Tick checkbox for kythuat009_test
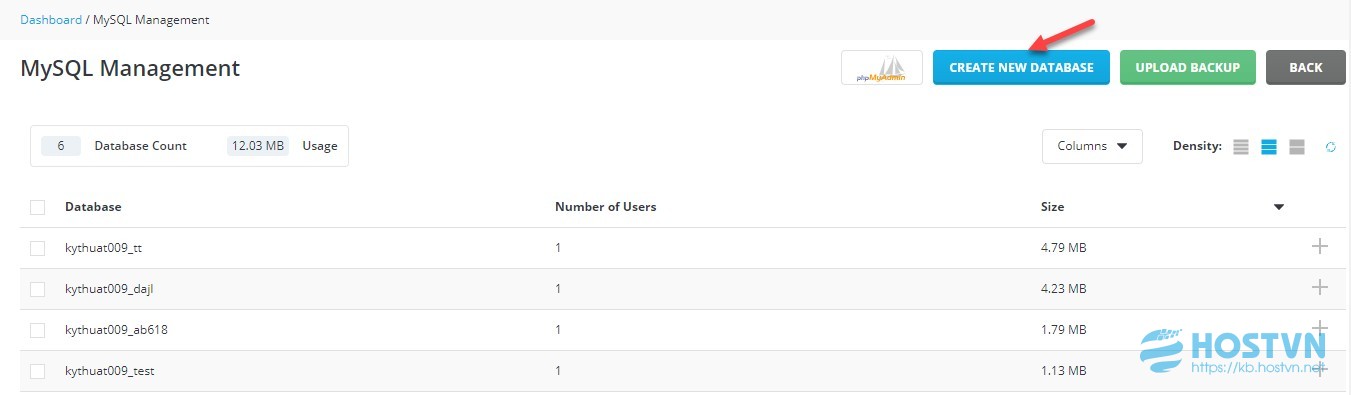Screen dimensions: 1351x395 [38, 371]
